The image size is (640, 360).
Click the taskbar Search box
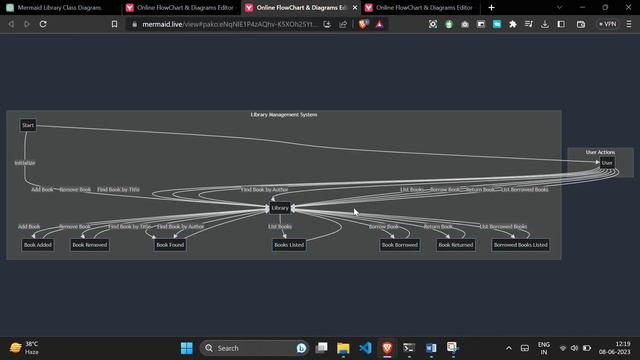pos(254,348)
